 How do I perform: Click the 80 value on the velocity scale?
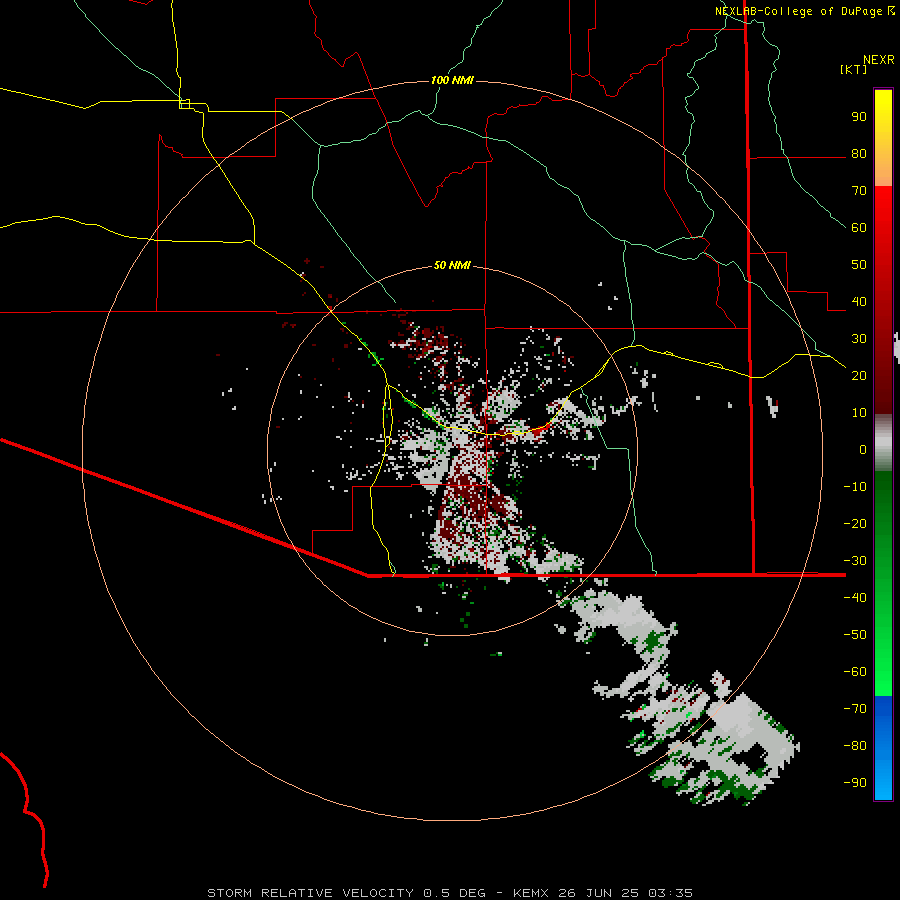tap(859, 154)
